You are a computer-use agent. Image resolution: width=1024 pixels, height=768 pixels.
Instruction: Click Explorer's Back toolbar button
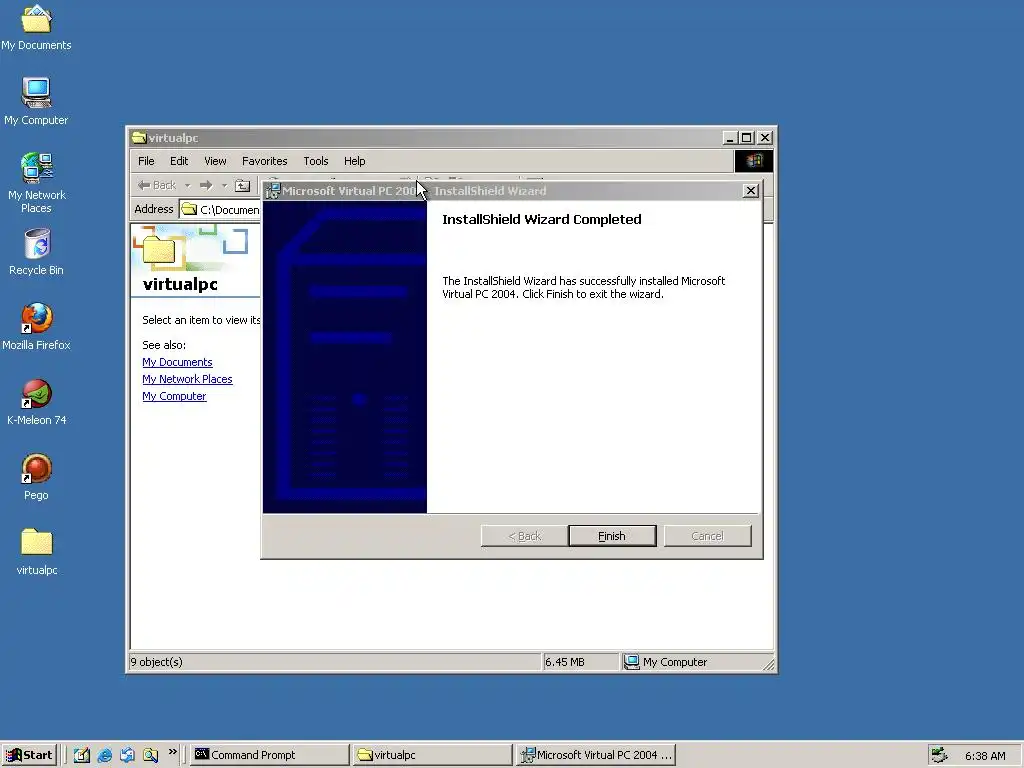[x=157, y=185]
